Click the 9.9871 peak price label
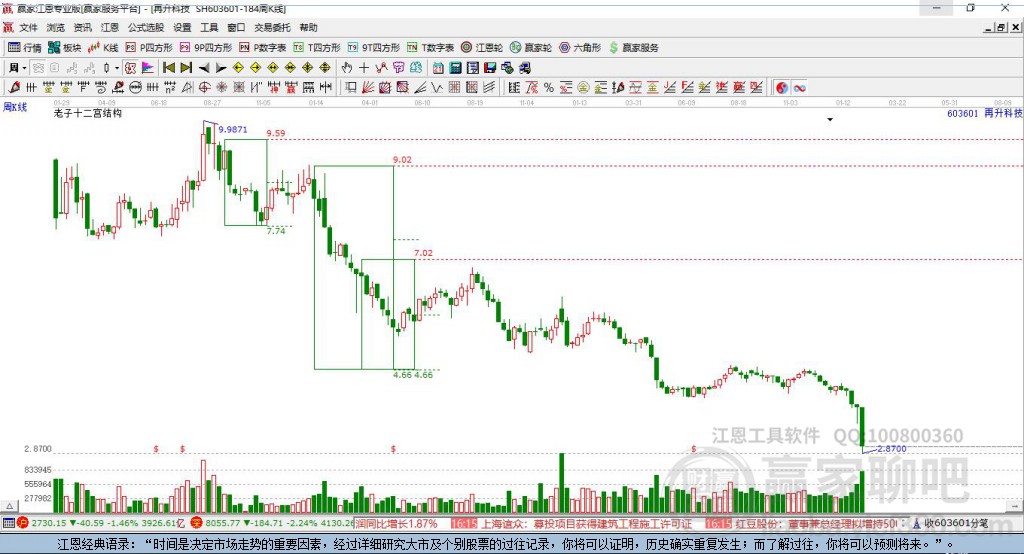The image size is (1024, 554). 232,129
